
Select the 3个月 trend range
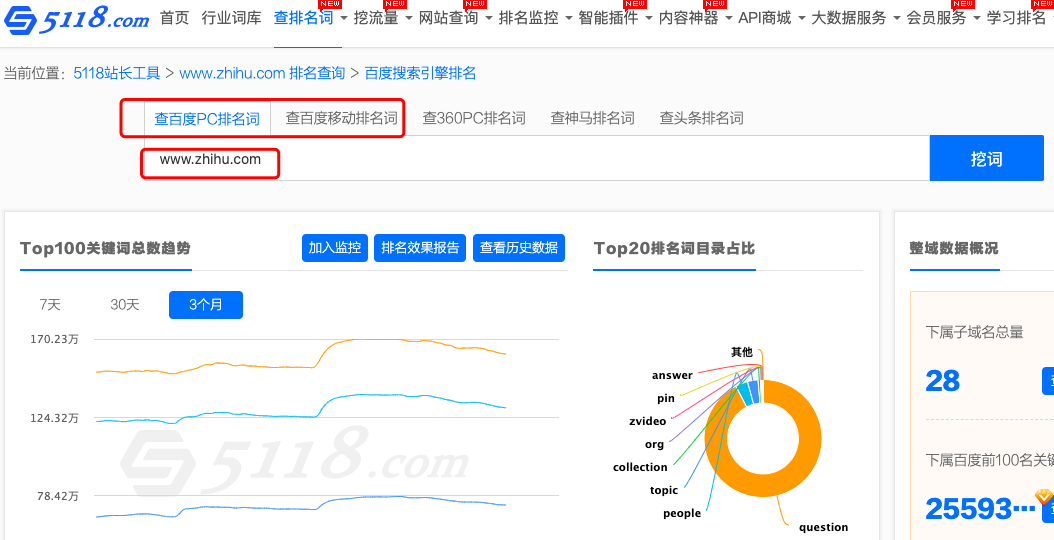pos(206,305)
